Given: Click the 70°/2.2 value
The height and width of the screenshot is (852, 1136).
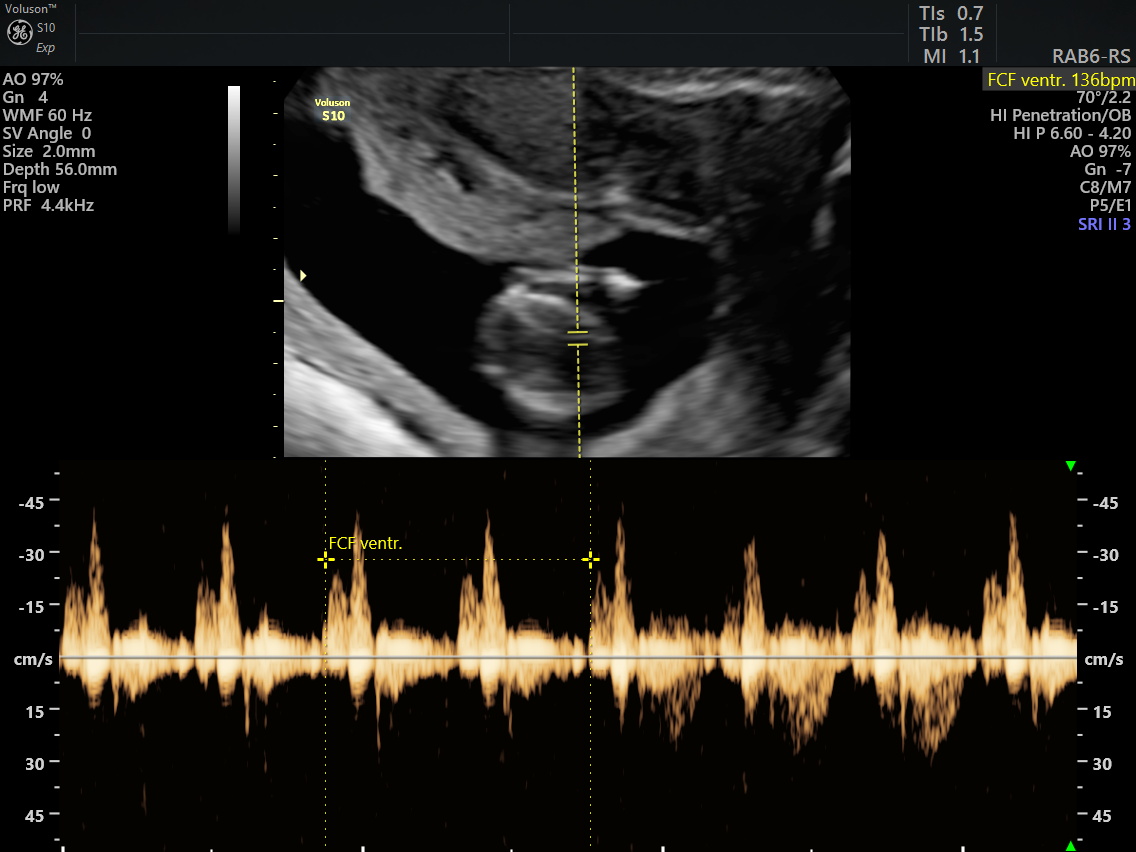Looking at the screenshot, I should click(1103, 98).
